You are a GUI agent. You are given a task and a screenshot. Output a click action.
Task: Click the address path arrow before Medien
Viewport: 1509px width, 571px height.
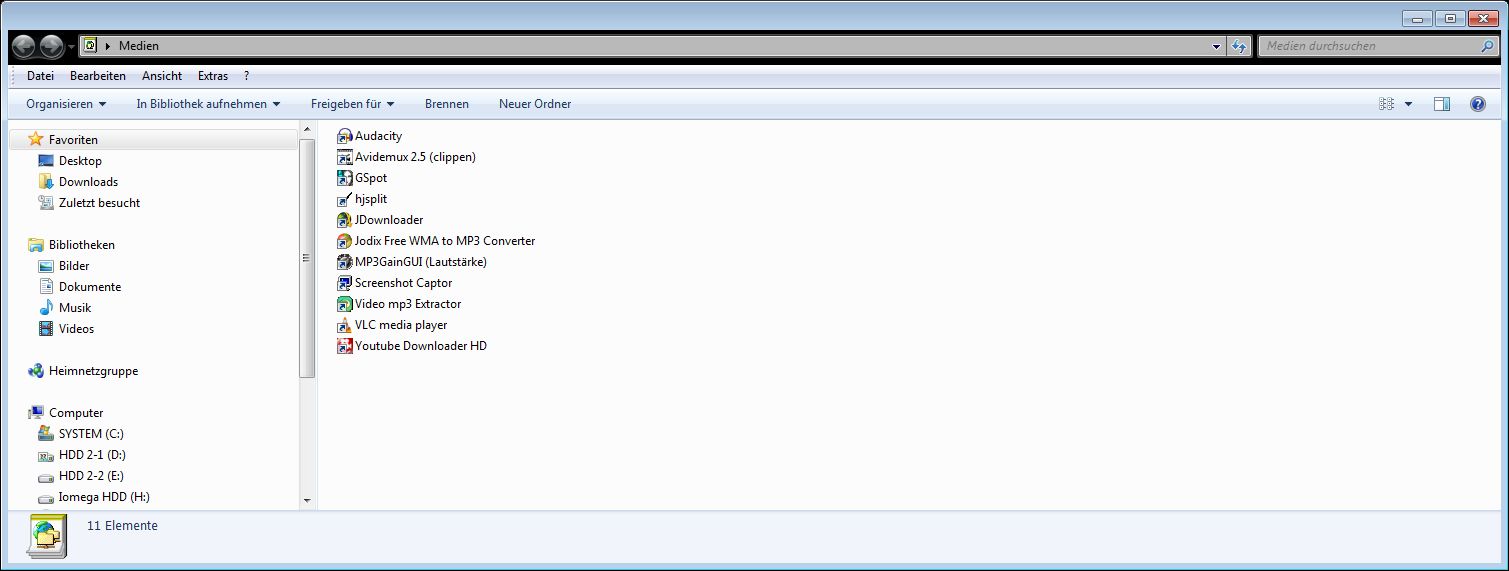108,46
